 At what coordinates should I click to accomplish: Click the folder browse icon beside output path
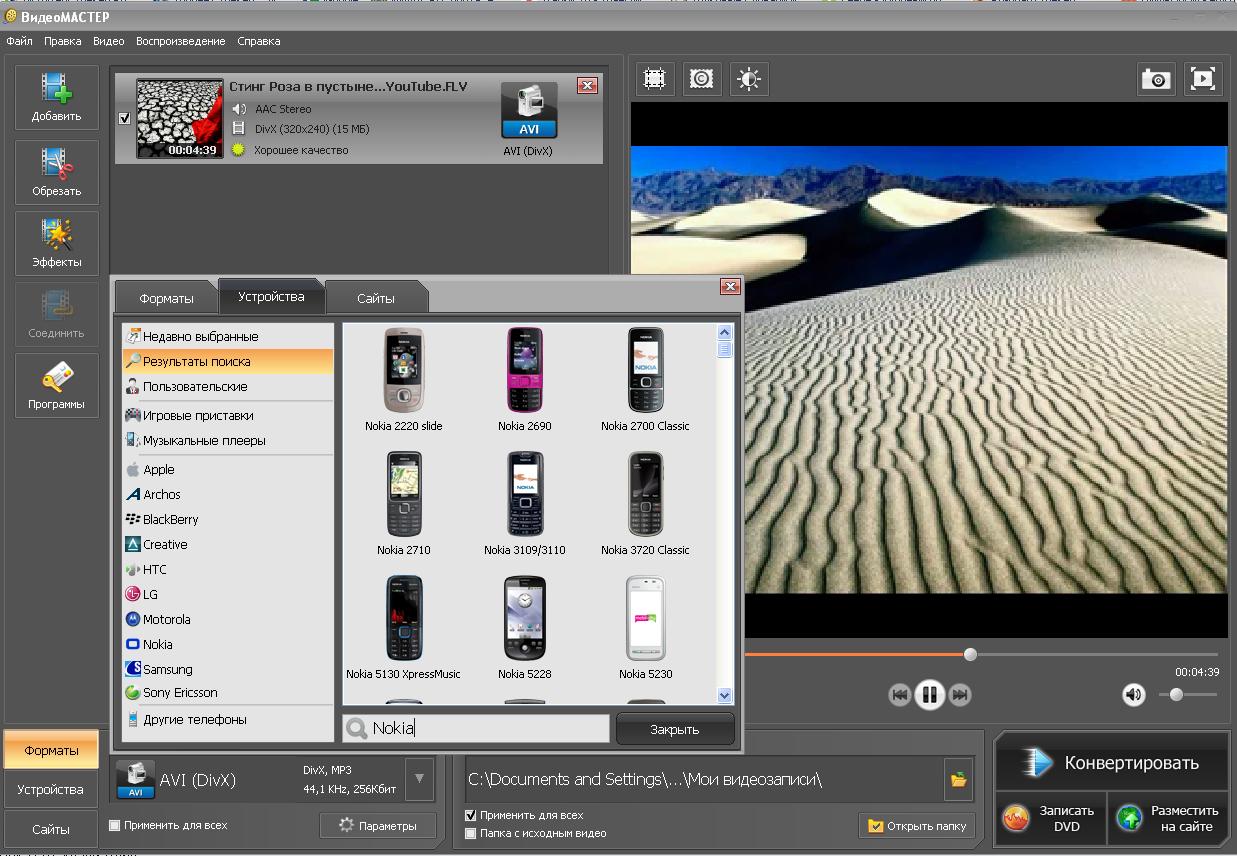(958, 779)
